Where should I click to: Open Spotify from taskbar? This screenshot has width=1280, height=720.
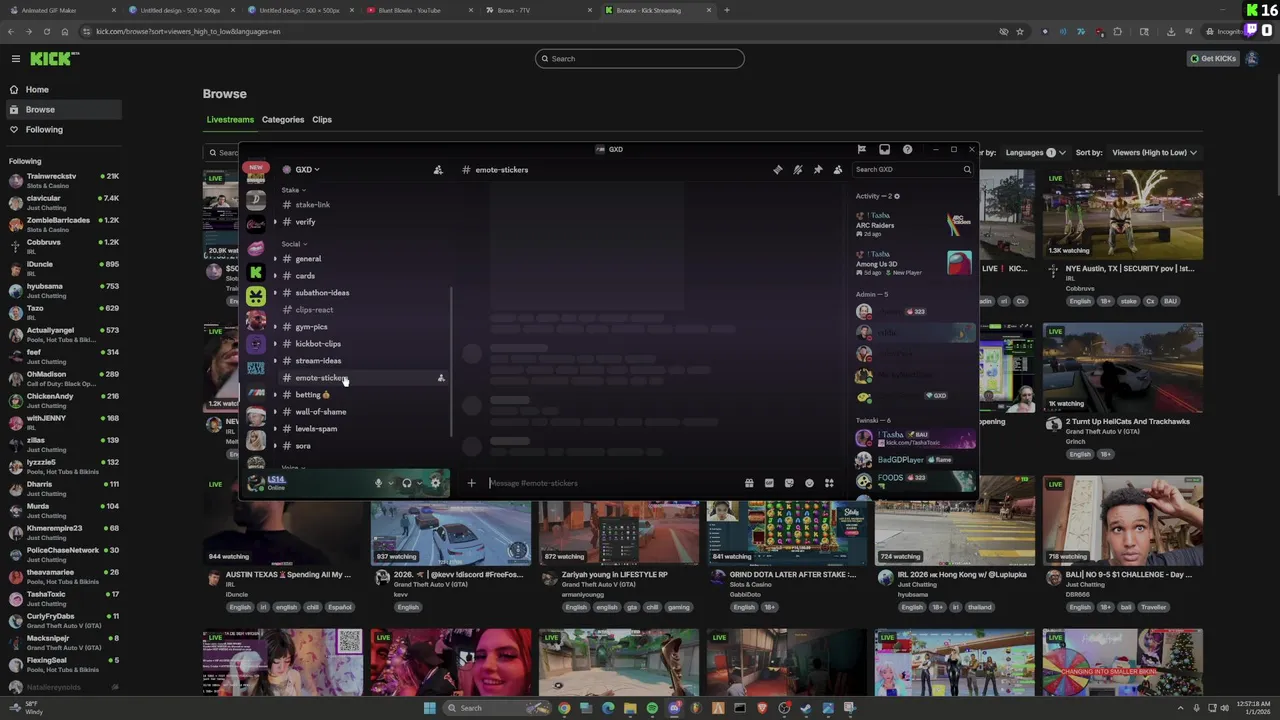click(652, 708)
